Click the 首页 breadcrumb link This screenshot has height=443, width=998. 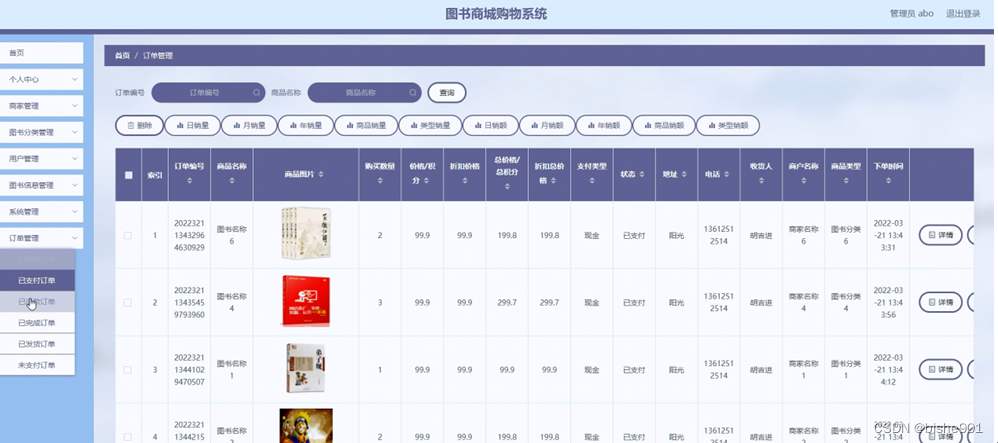(122, 56)
